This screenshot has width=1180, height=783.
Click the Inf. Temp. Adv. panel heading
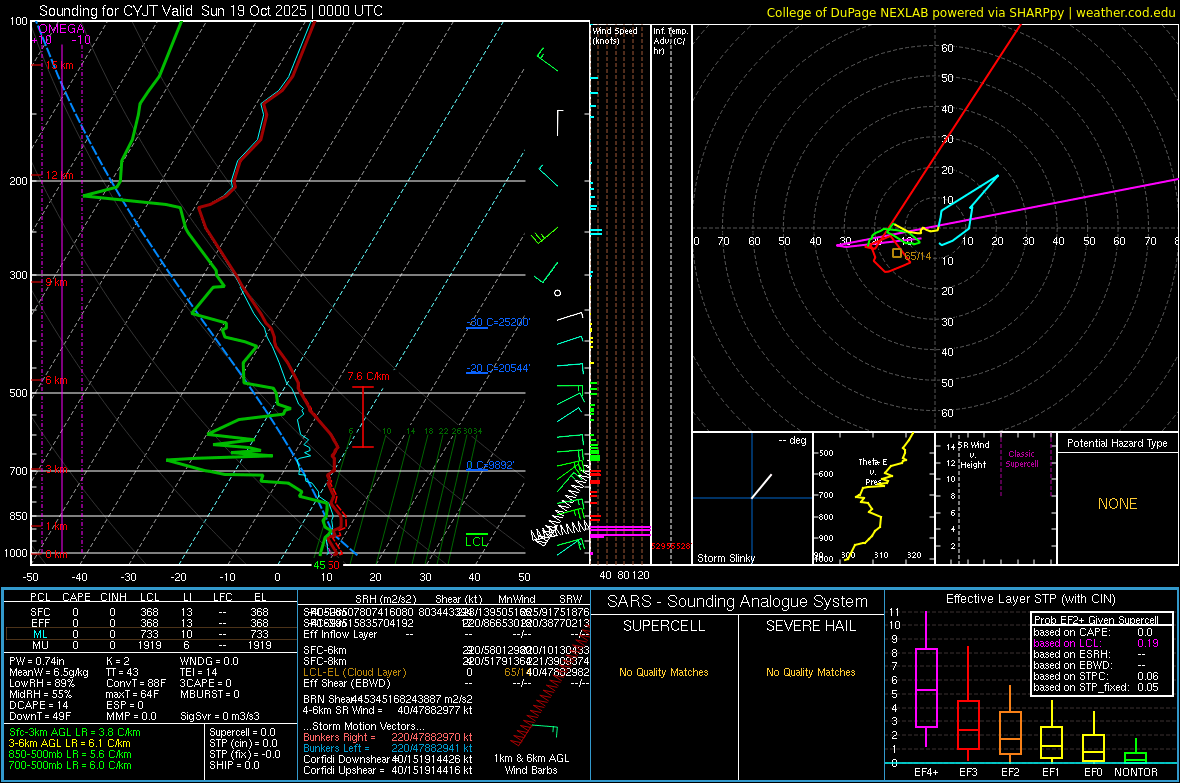point(669,41)
